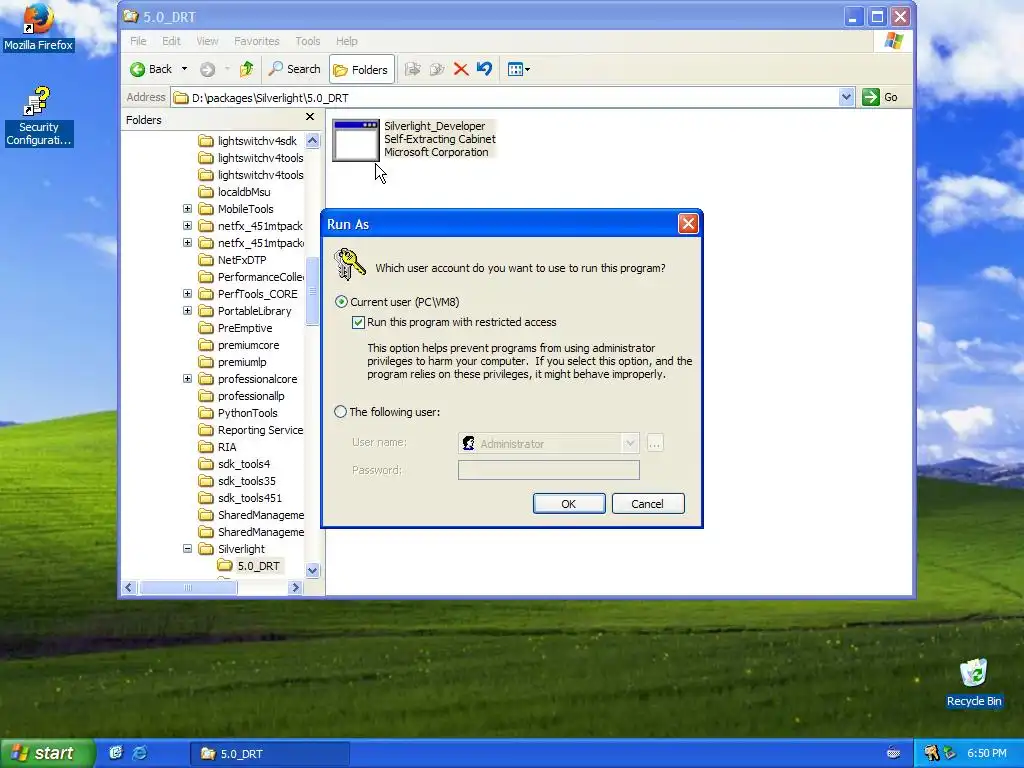Launch Internet Explorer from quick launch
The height and width of the screenshot is (768, 1024).
tap(140, 754)
